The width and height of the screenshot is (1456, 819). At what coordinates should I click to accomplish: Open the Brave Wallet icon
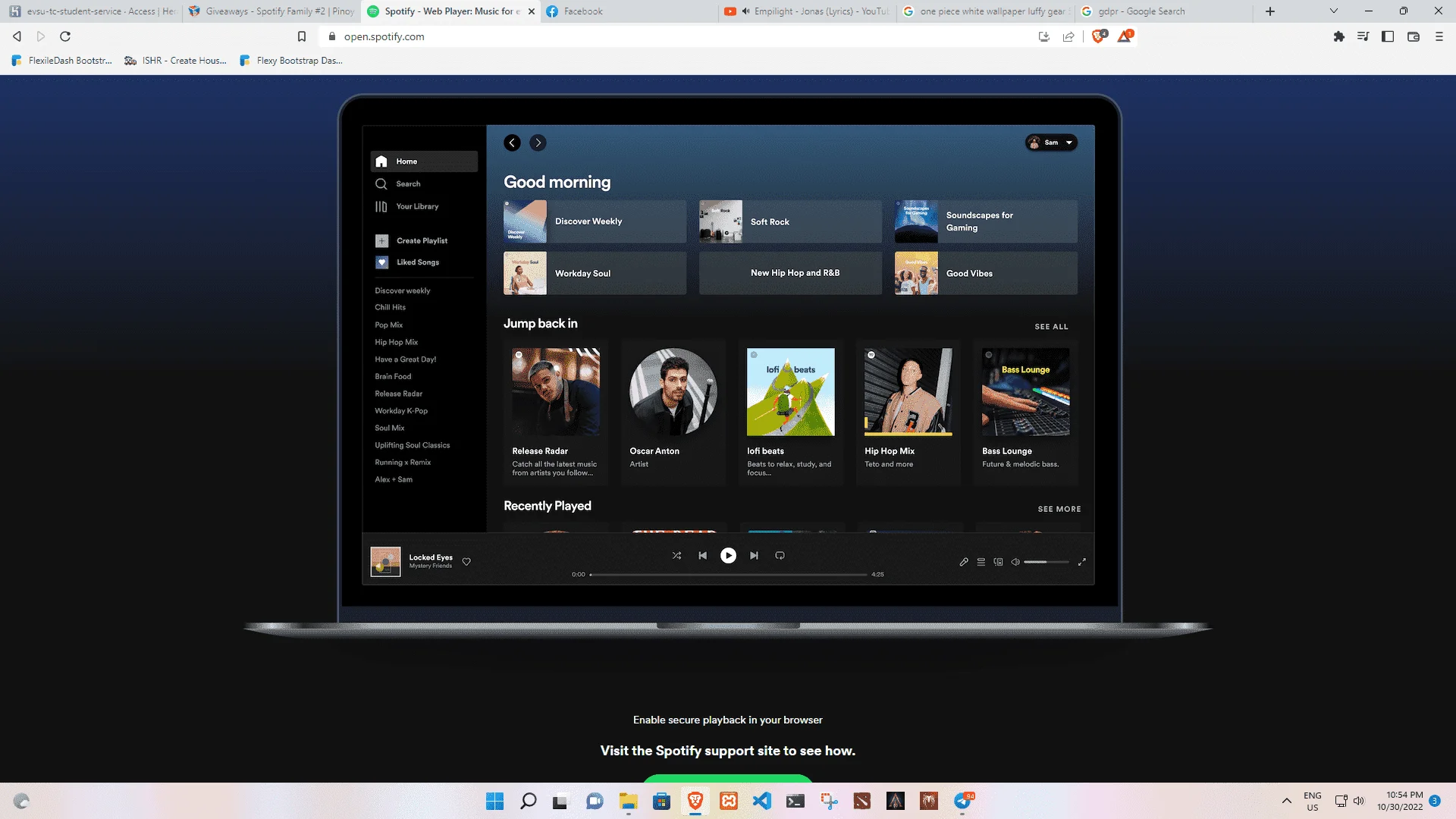tap(1414, 36)
